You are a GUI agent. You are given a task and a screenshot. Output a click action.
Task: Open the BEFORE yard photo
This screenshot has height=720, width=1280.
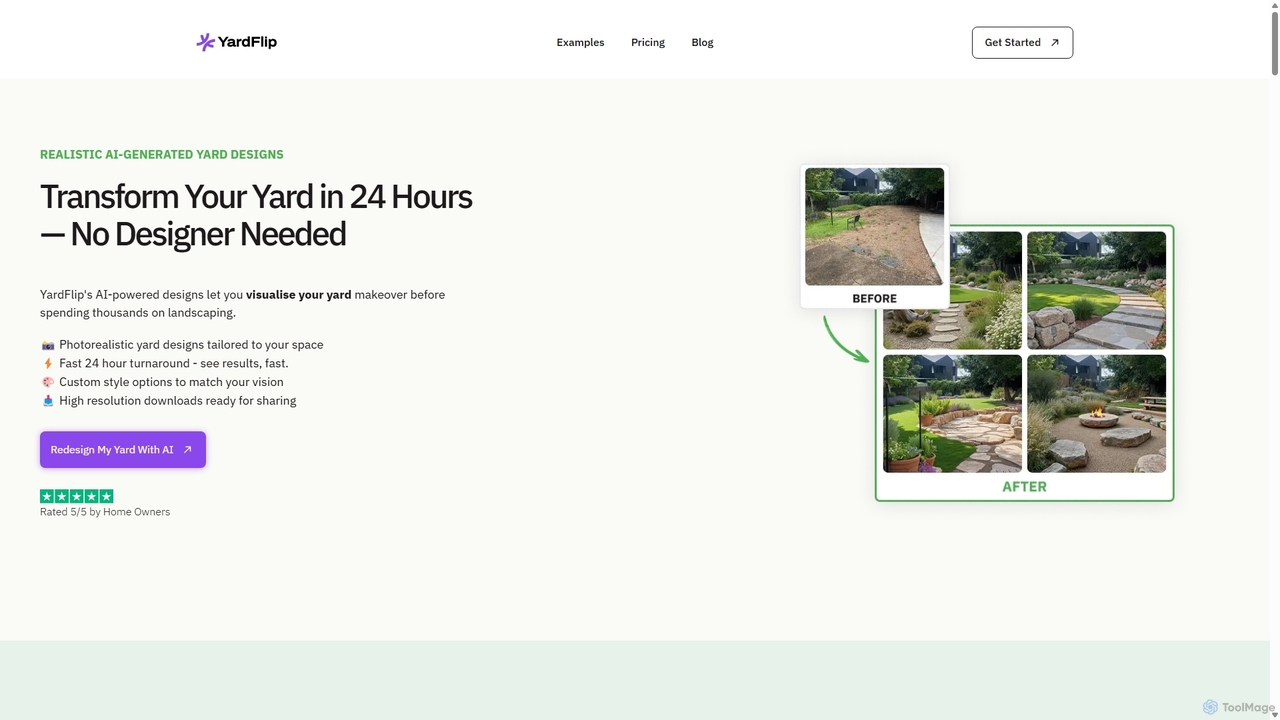(x=874, y=227)
